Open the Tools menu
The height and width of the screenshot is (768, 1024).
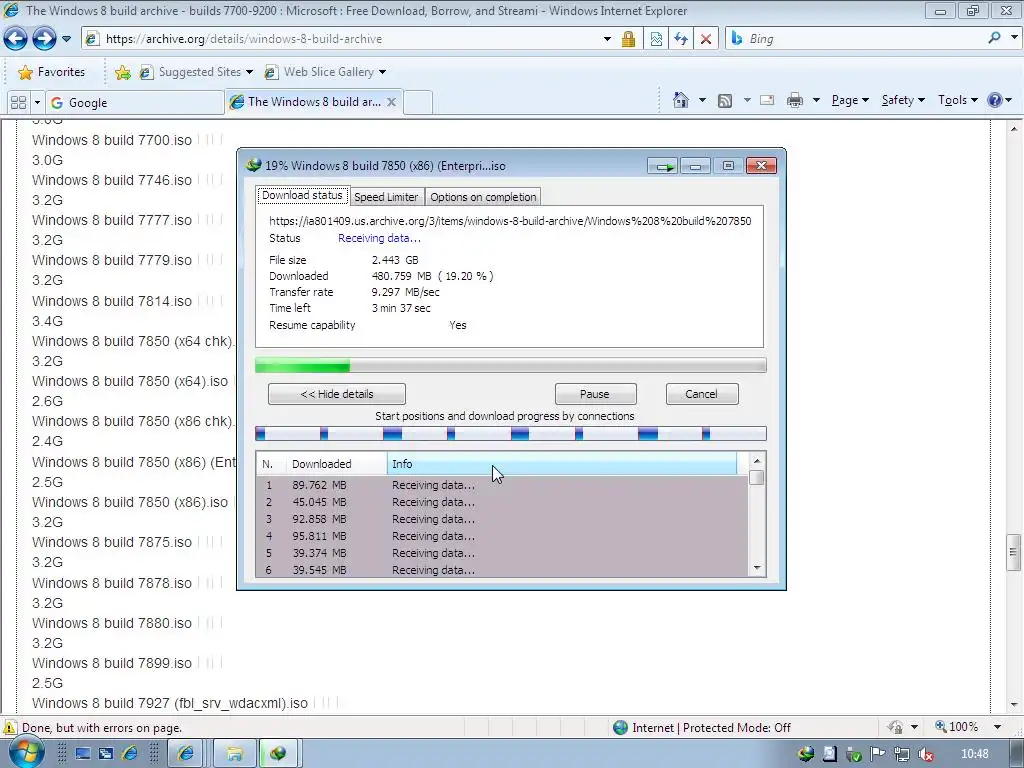click(957, 100)
